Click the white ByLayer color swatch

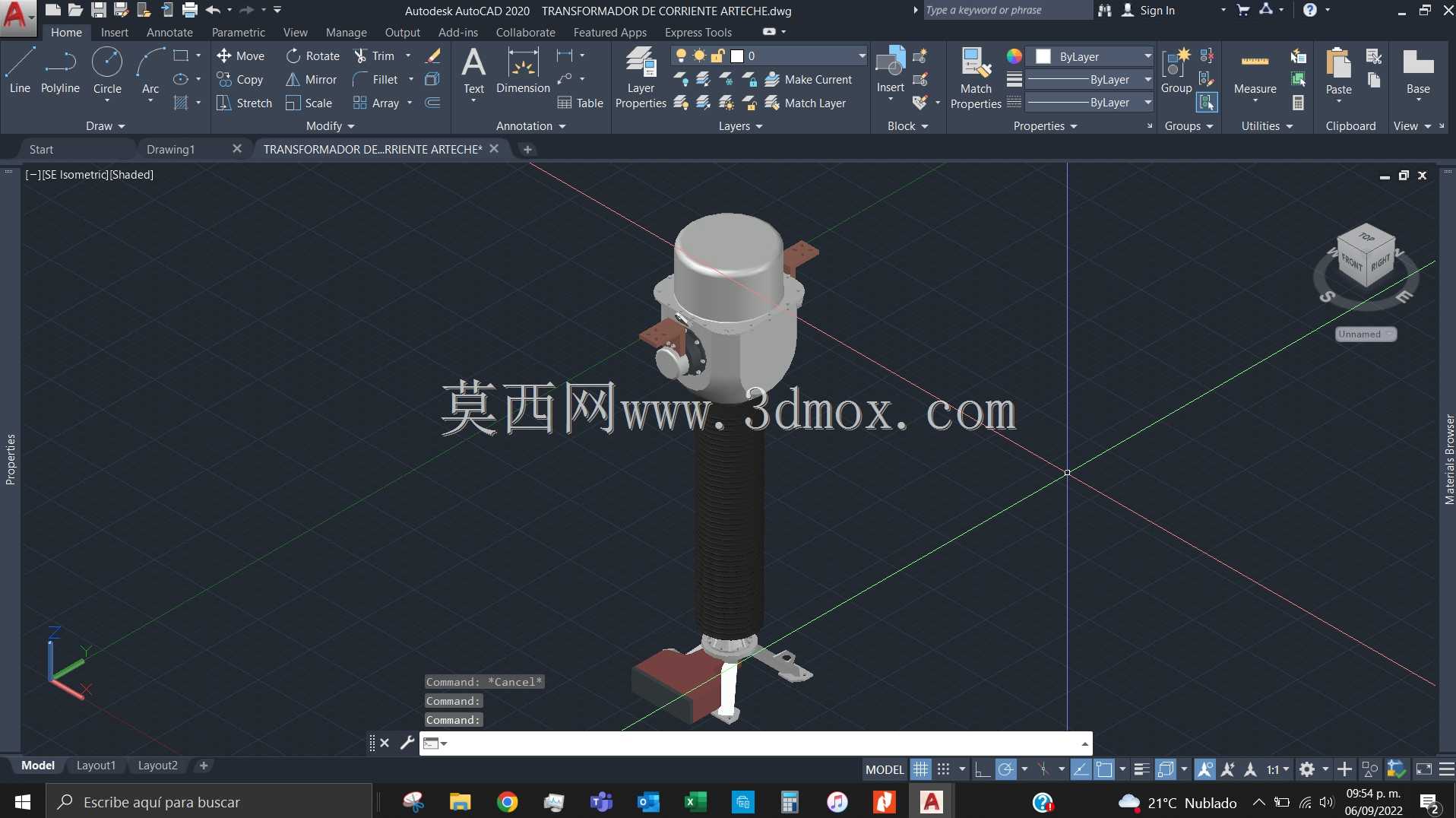tap(1043, 56)
